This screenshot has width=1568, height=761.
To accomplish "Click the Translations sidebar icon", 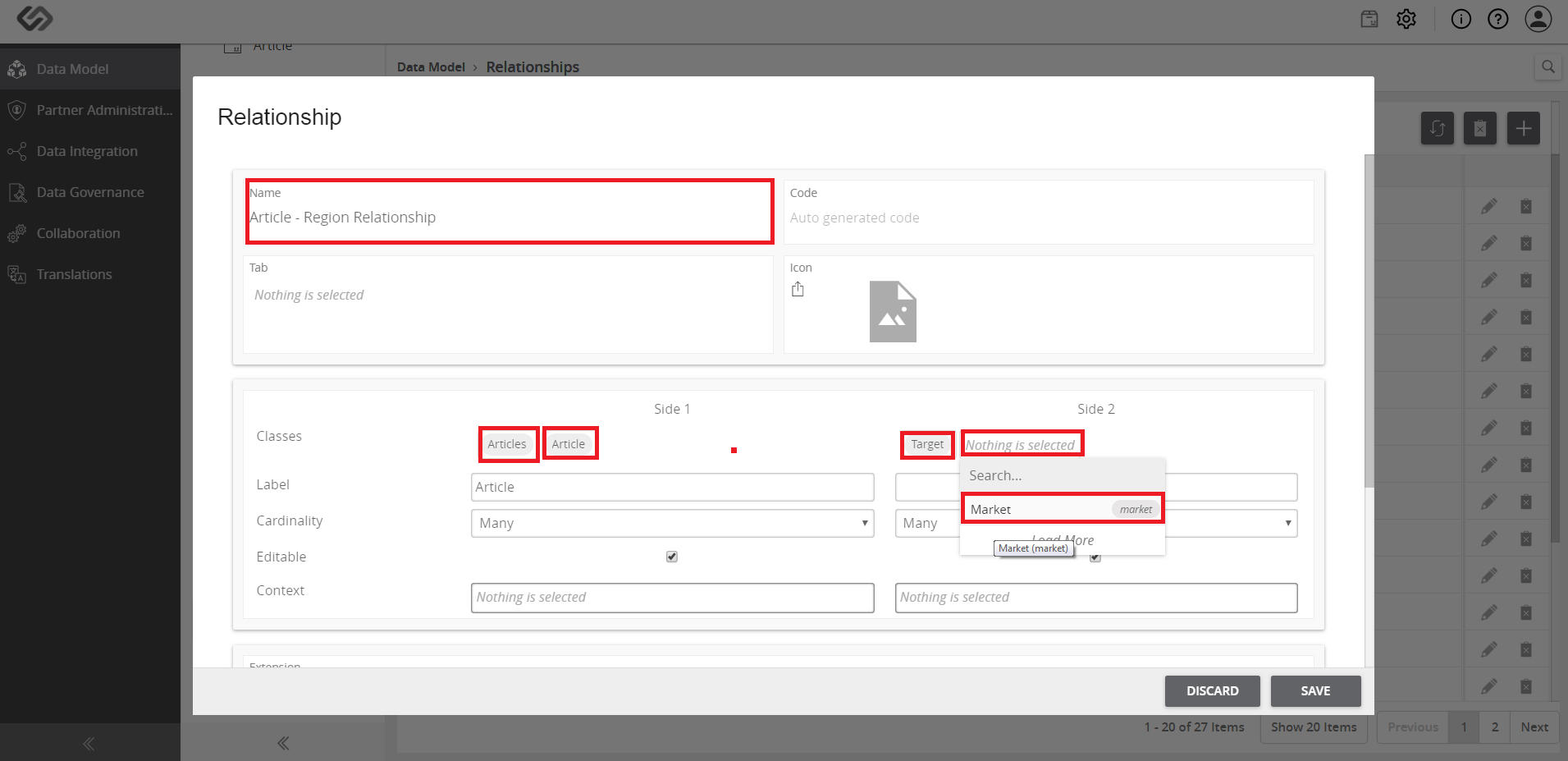I will click(16, 274).
